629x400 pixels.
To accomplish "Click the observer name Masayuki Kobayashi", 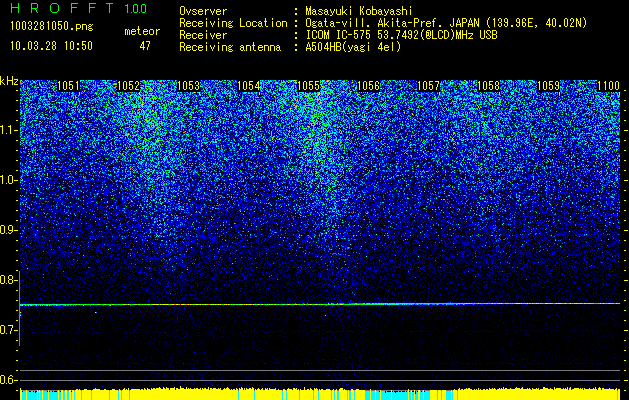I will click(359, 11).
